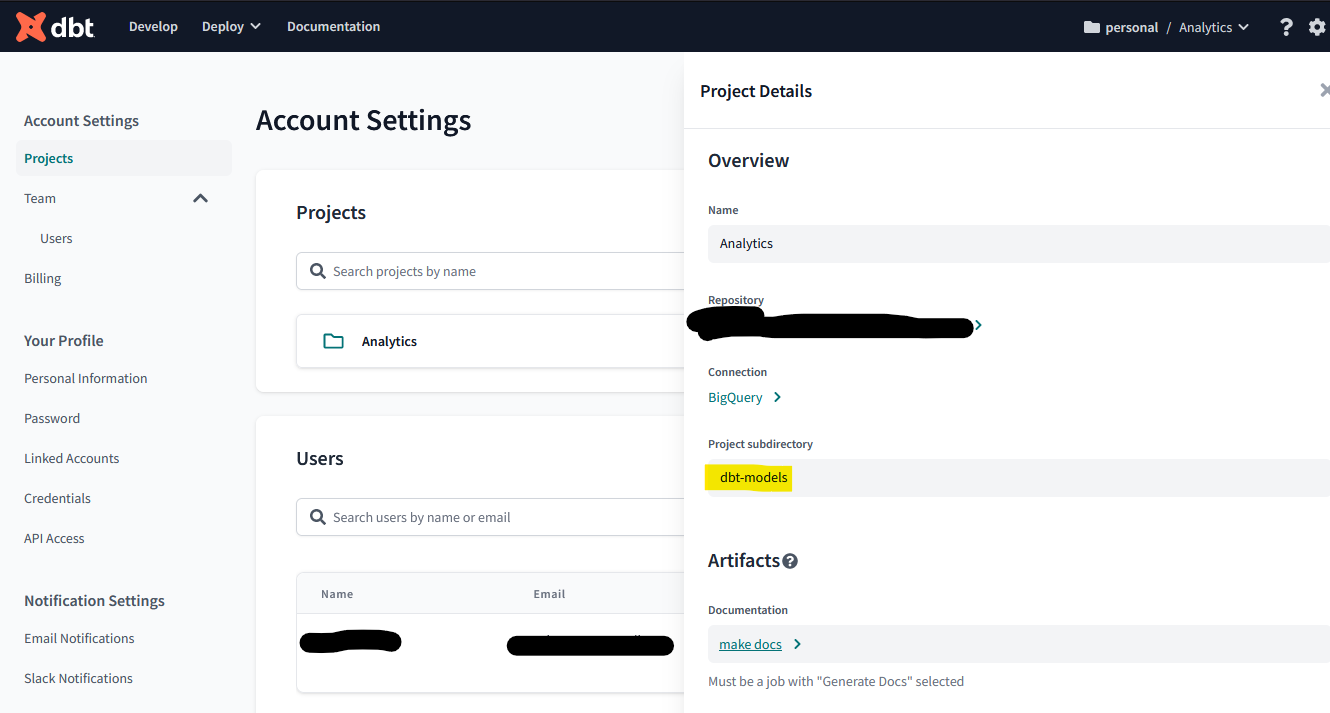Click the Account Settings page heading
This screenshot has height=713, width=1330.
(363, 120)
